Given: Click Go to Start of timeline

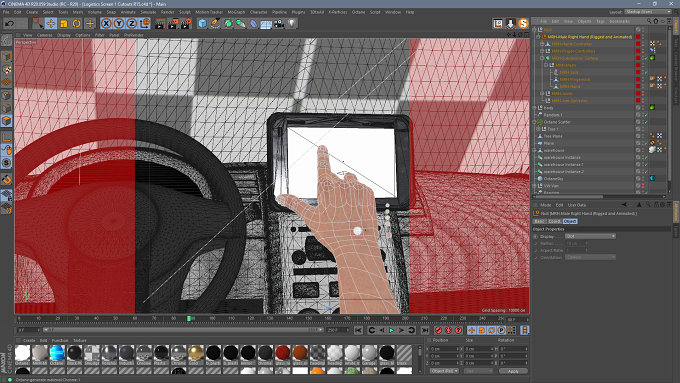Looking at the screenshot, I should (x=358, y=331).
